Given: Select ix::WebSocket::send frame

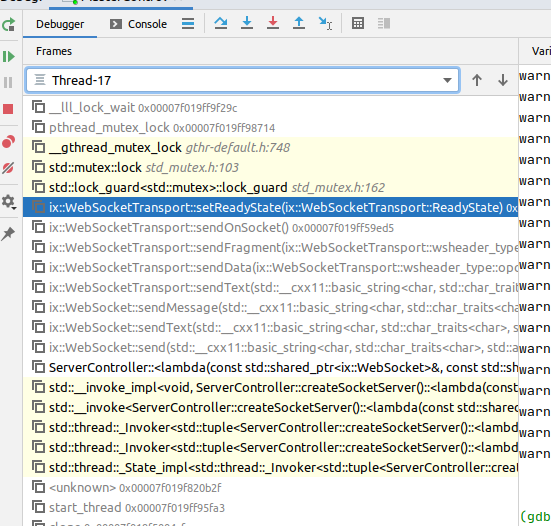Looking at the screenshot, I should tap(271, 348).
